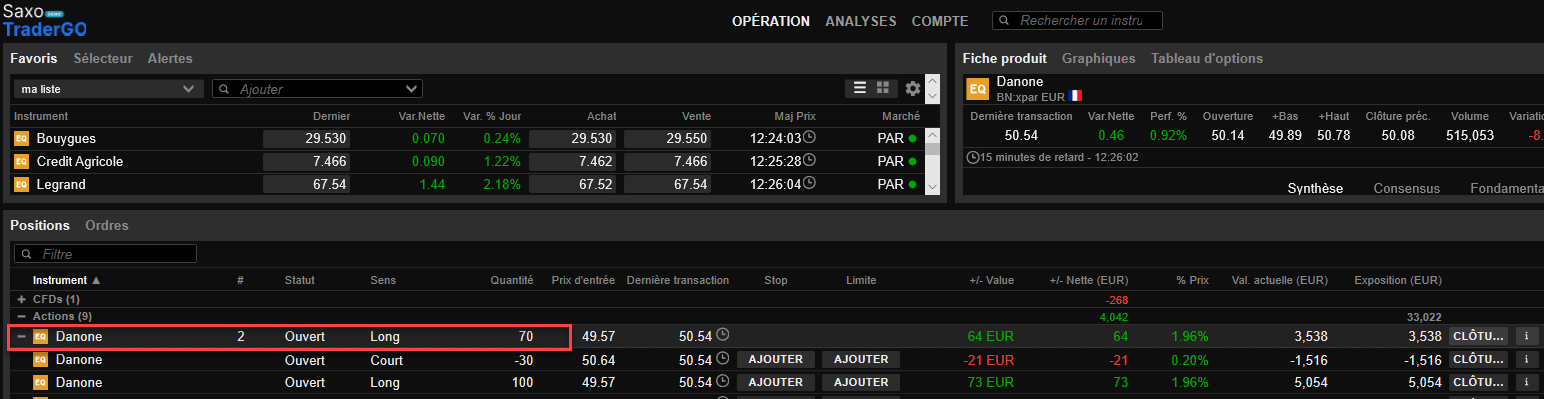Switch watchlist to grid view icon
The width and height of the screenshot is (1544, 399).
(883, 88)
